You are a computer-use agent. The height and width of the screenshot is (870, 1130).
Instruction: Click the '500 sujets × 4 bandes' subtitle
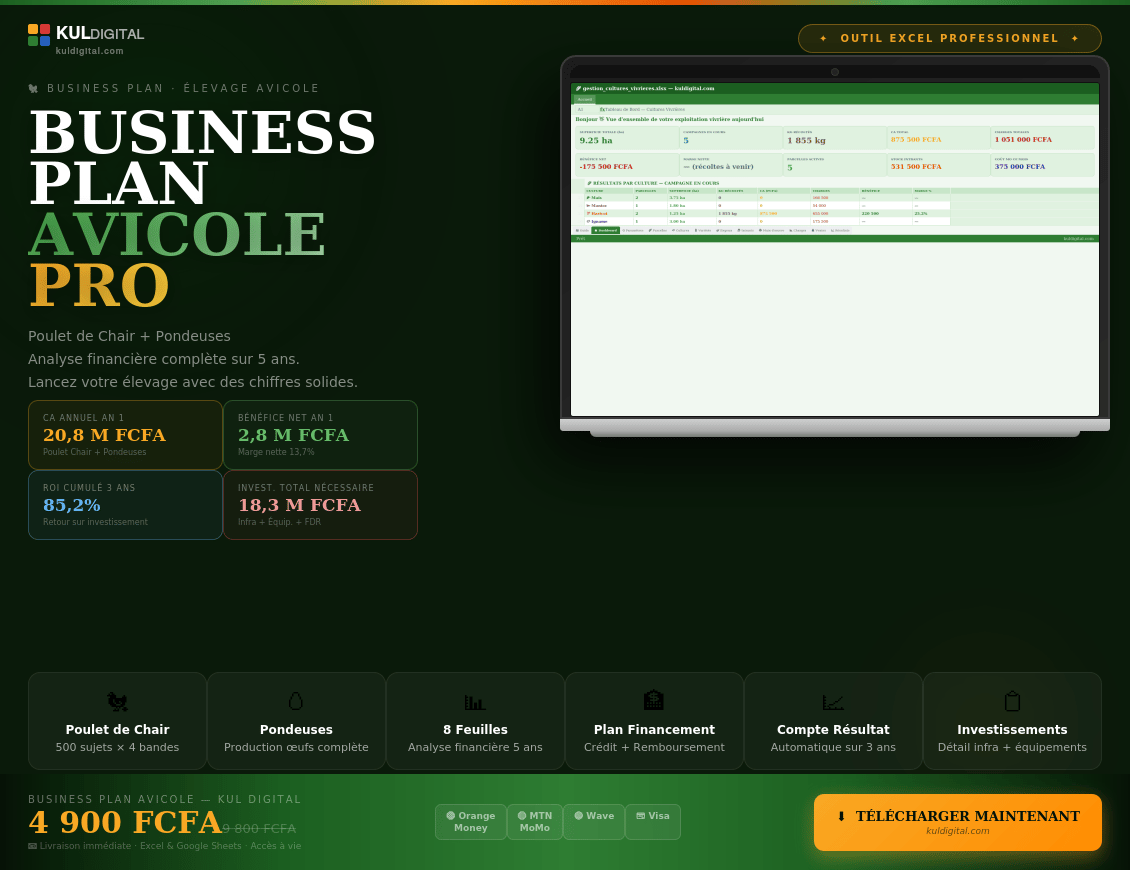117,747
